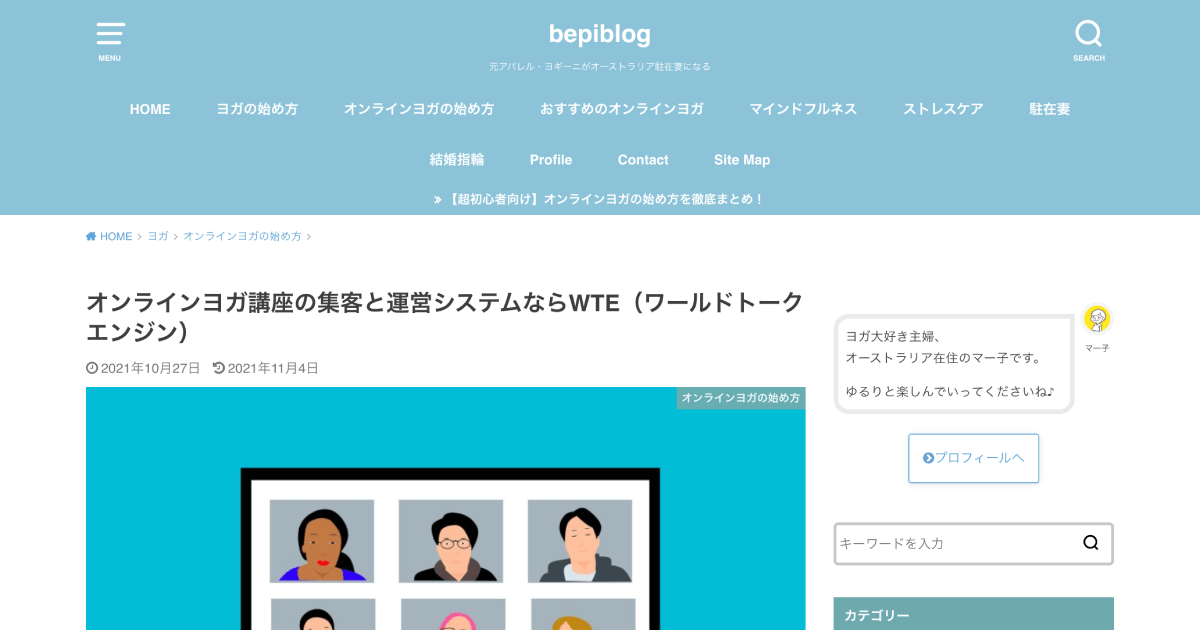The image size is (1200, 630).
Task: Click the 【超初心者向け】 announcement banner link
Action: 600,199
